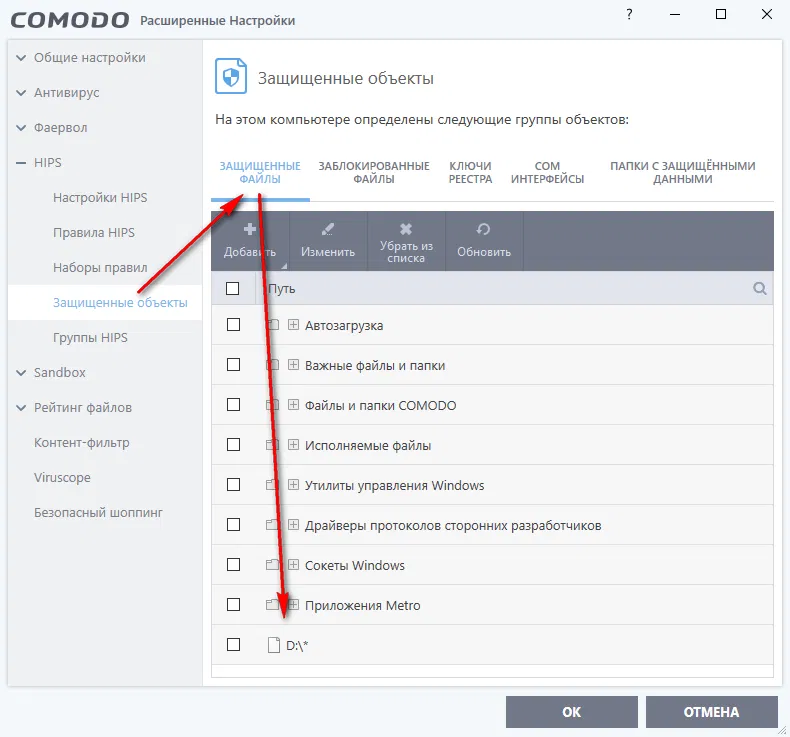The image size is (790, 737).
Task: Check the Важные файлы и папки checkbox
Action: (x=233, y=364)
